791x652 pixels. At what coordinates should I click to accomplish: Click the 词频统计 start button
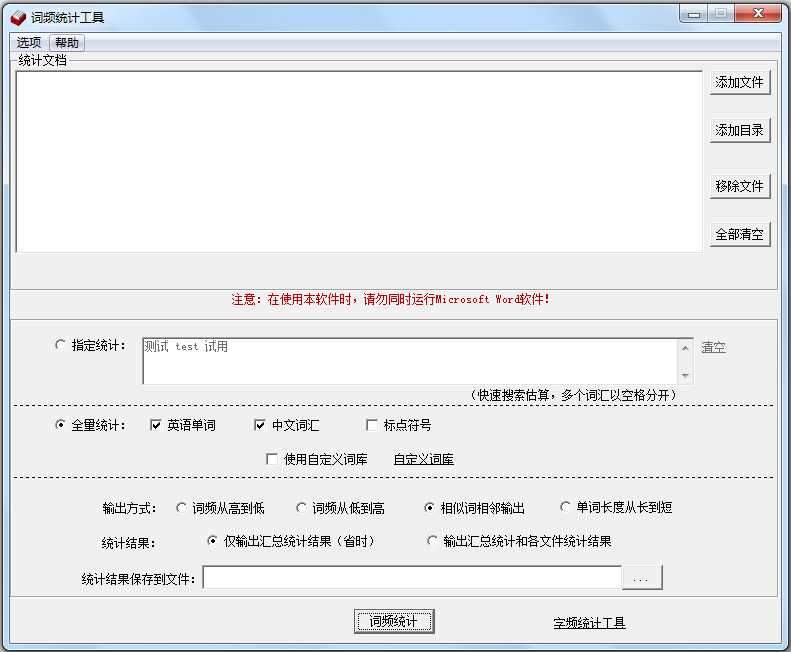394,621
